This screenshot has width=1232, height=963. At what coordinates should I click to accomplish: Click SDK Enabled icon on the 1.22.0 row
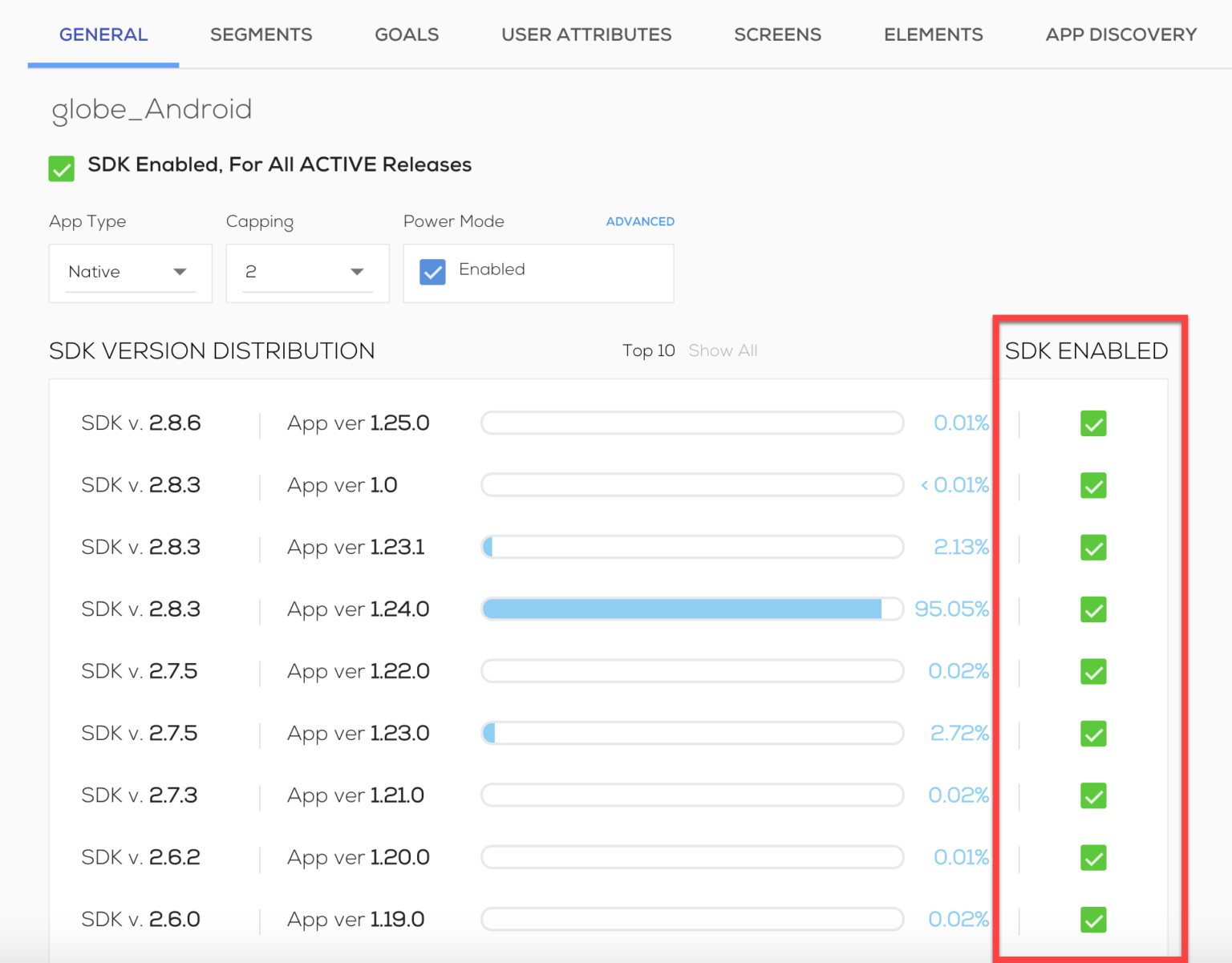point(1092,672)
